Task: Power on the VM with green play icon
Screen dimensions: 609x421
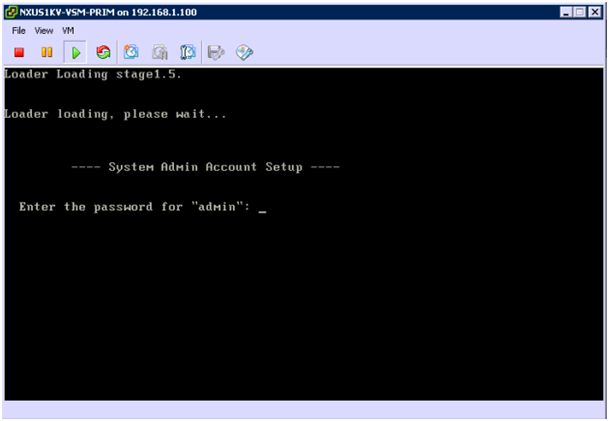Action: pyautogui.click(x=76, y=52)
